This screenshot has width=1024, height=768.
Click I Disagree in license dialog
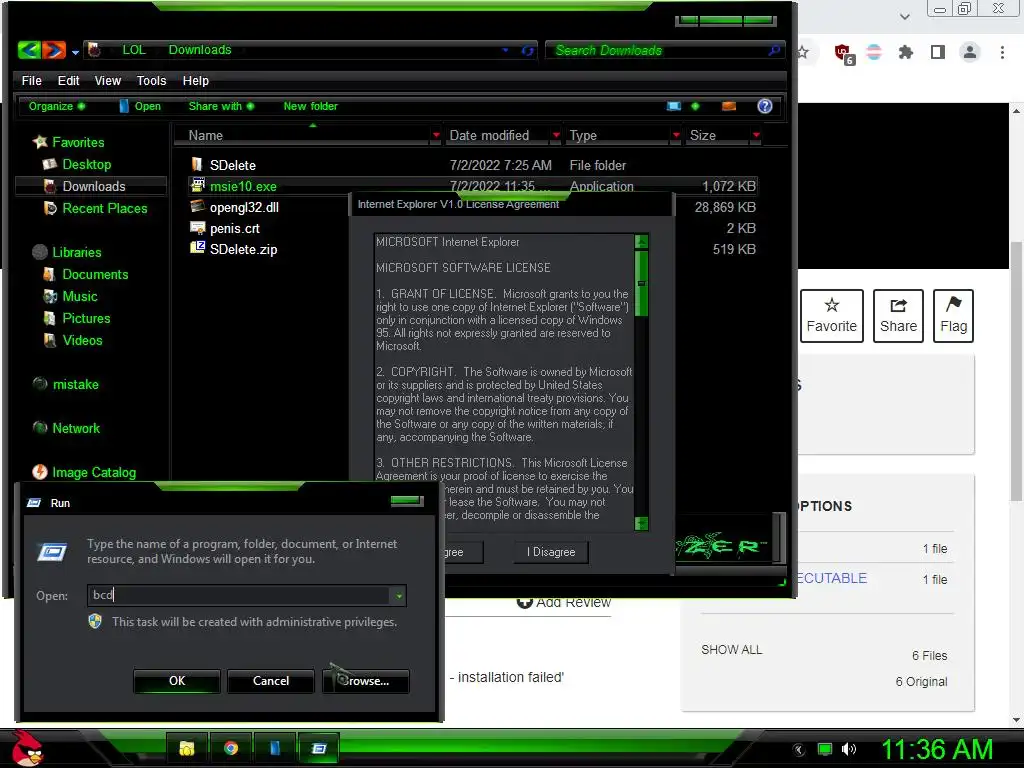click(551, 552)
